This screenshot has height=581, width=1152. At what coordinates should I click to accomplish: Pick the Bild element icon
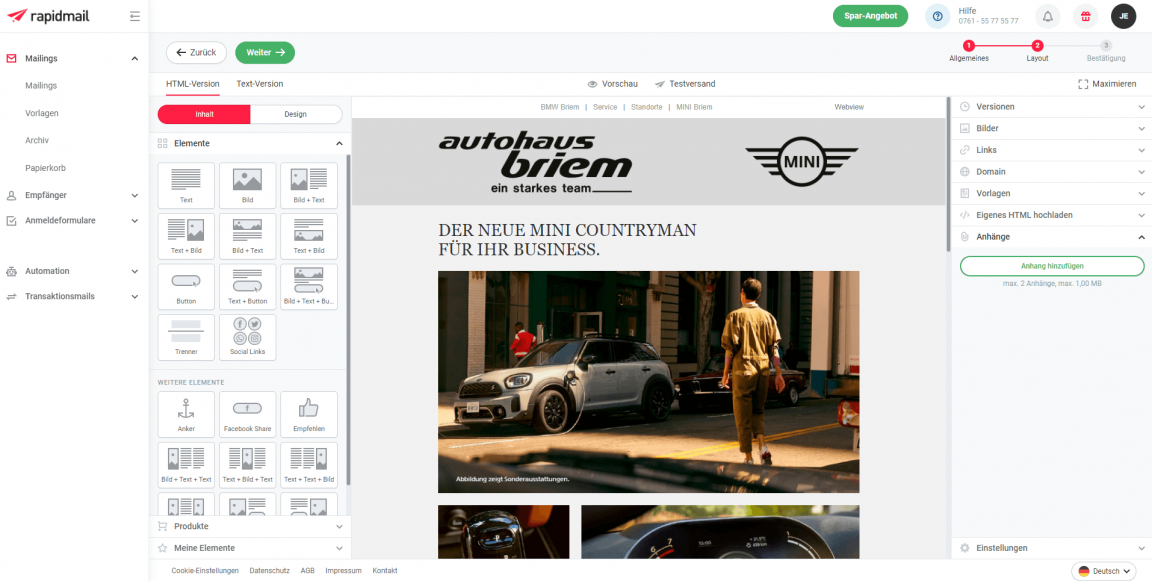click(247, 185)
